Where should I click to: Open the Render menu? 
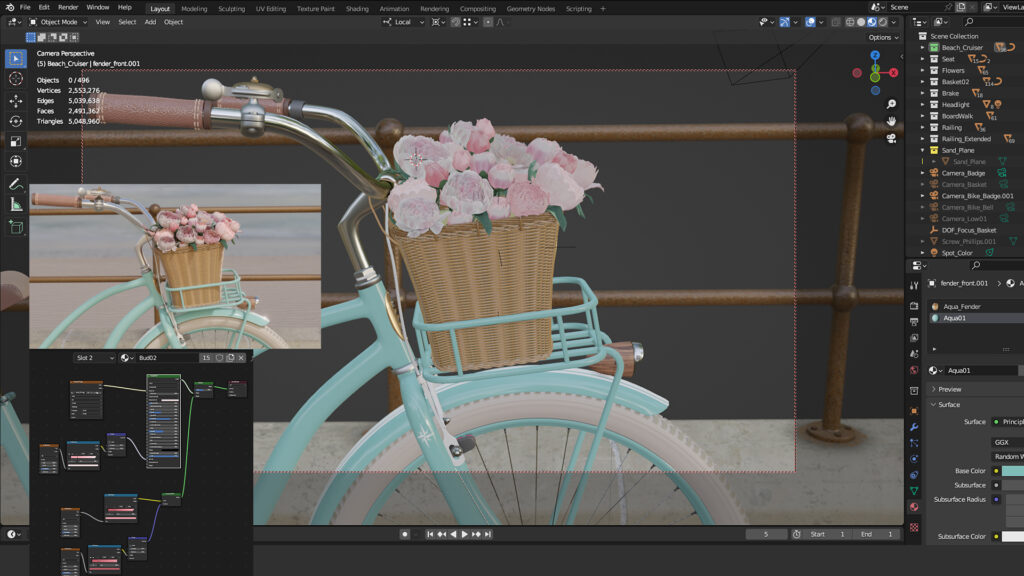click(x=68, y=7)
